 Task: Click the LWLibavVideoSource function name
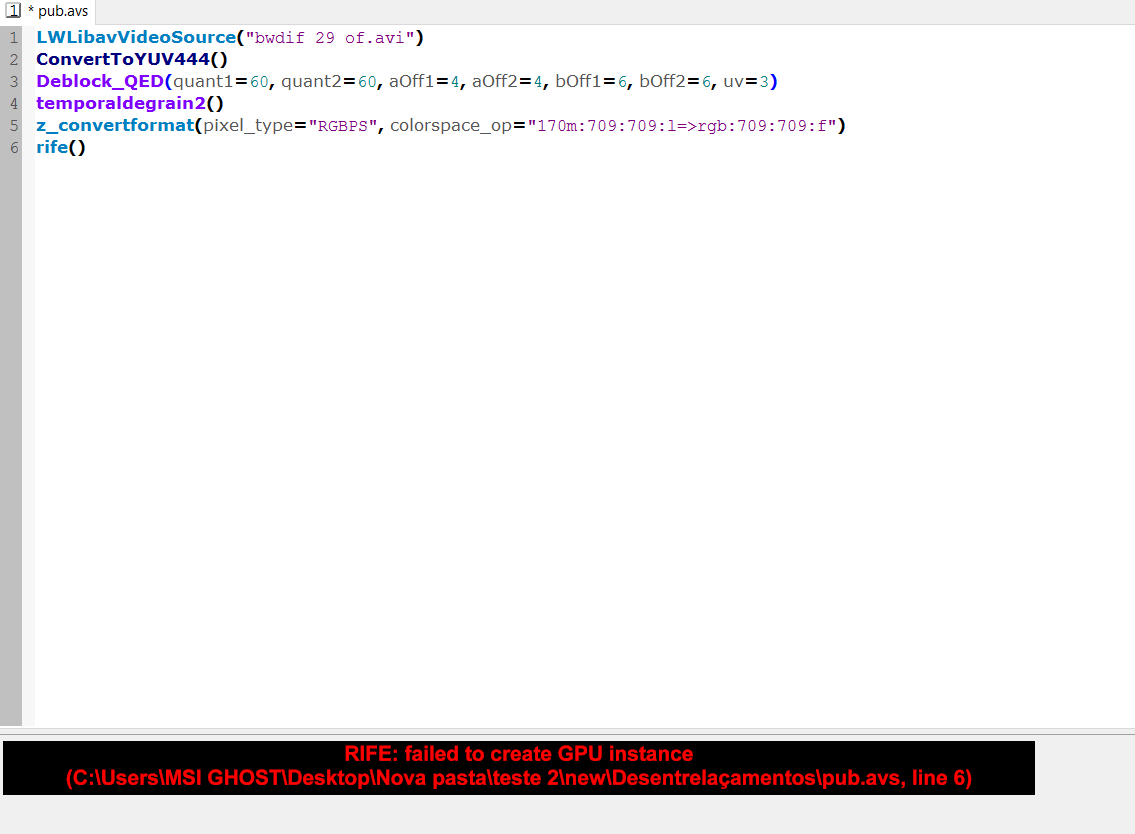tap(136, 38)
